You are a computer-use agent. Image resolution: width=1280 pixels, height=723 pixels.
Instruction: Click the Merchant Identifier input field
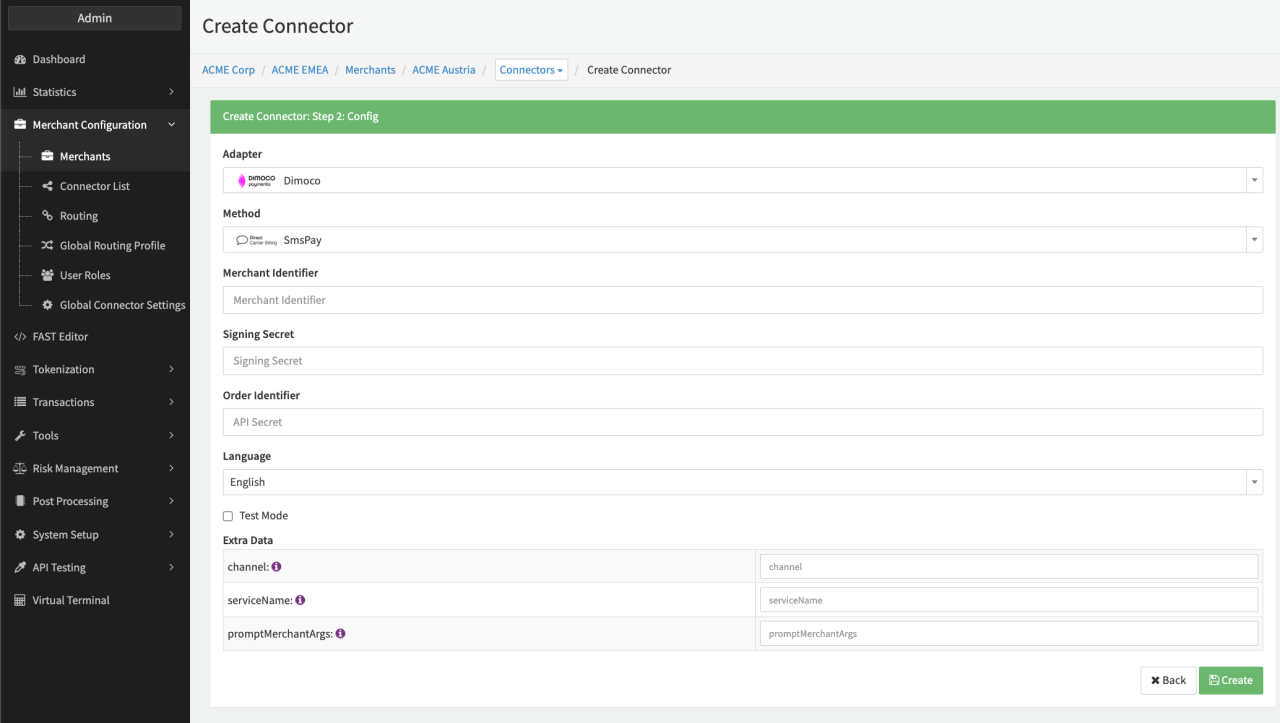742,300
